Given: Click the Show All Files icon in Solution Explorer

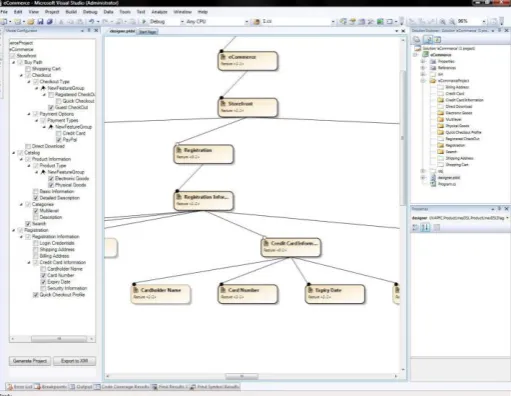Looking at the screenshot, I should pos(428,40).
